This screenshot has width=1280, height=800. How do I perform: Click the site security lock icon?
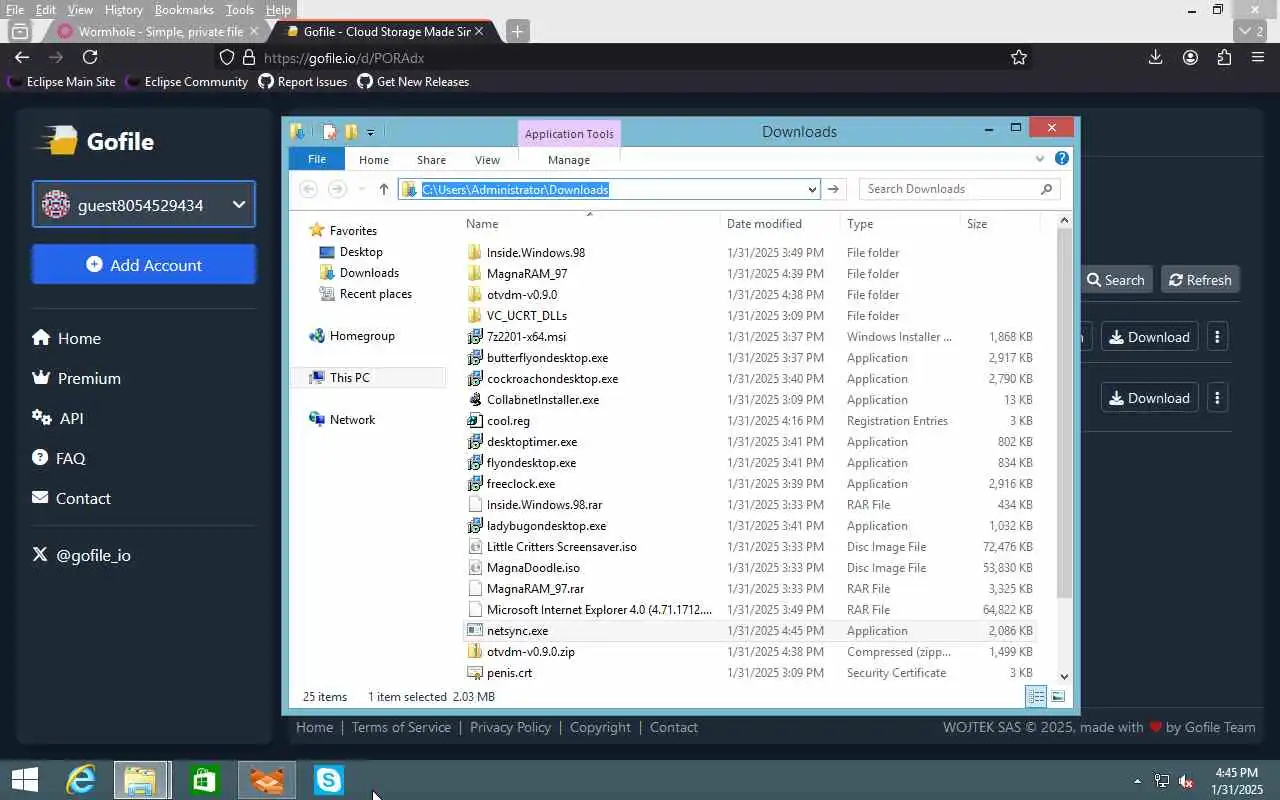click(x=249, y=58)
